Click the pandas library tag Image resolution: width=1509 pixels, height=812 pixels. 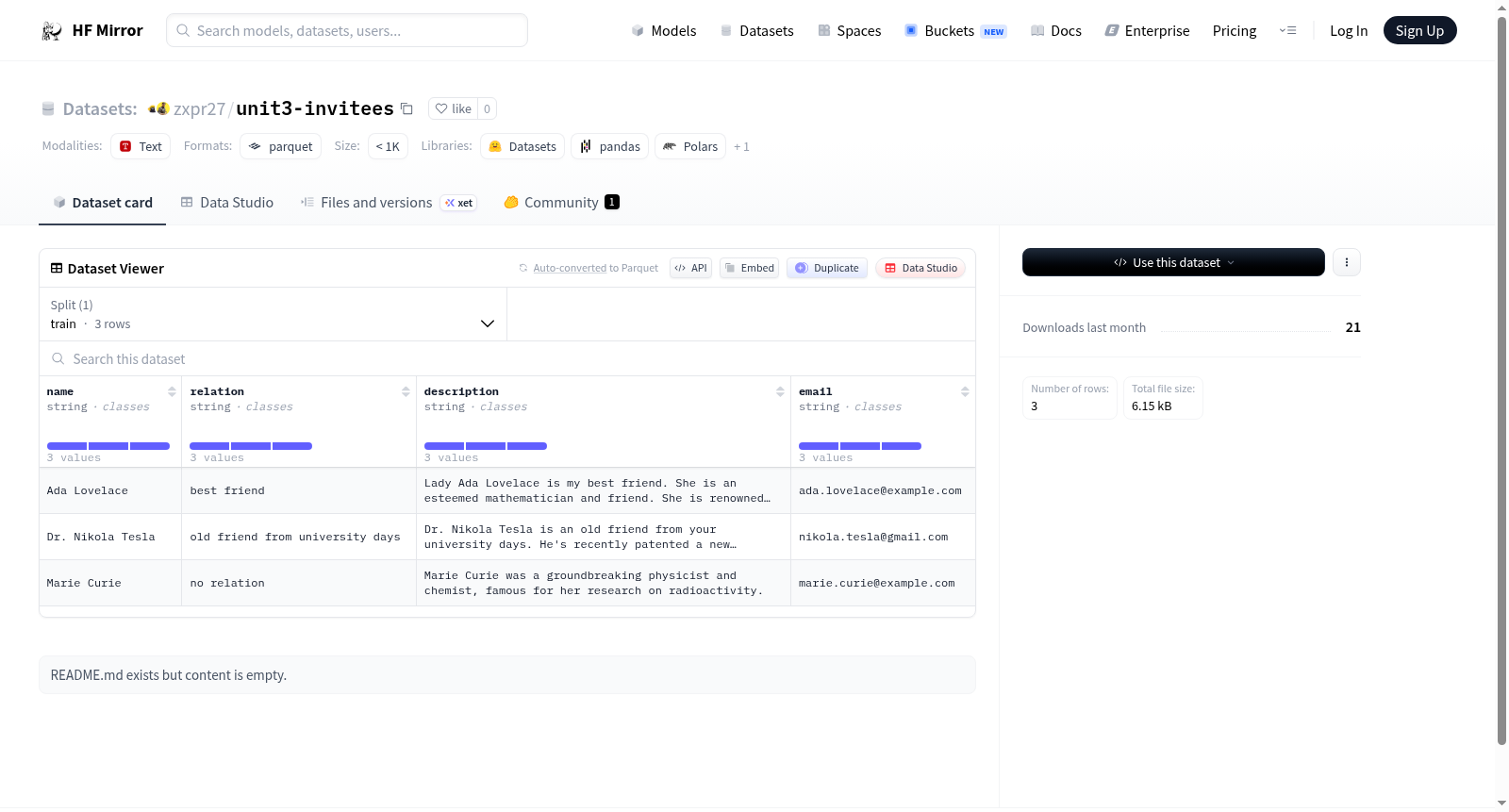[x=609, y=146]
